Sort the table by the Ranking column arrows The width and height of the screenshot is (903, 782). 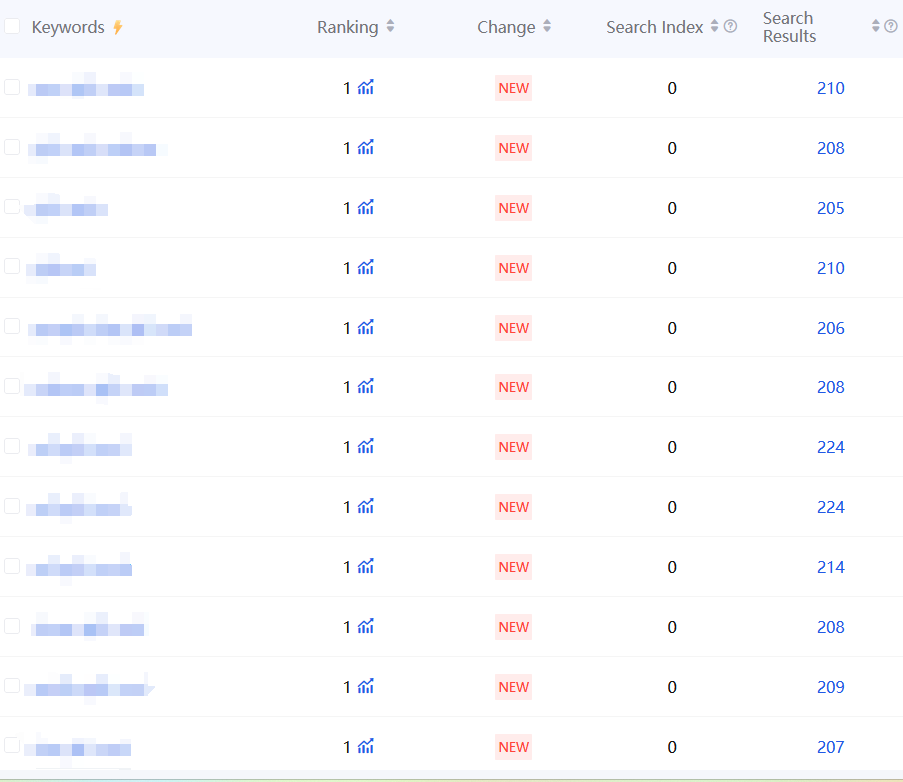tap(390, 27)
